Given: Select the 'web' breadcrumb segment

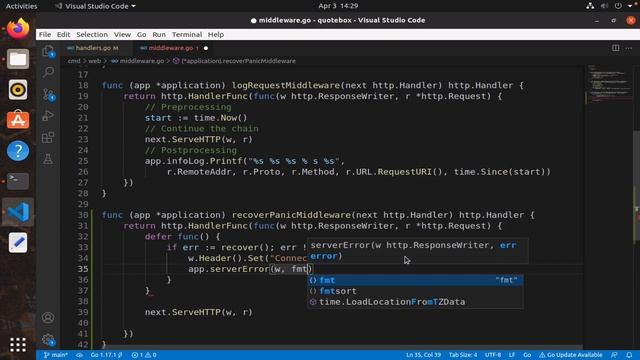Looking at the screenshot, I should (94, 61).
